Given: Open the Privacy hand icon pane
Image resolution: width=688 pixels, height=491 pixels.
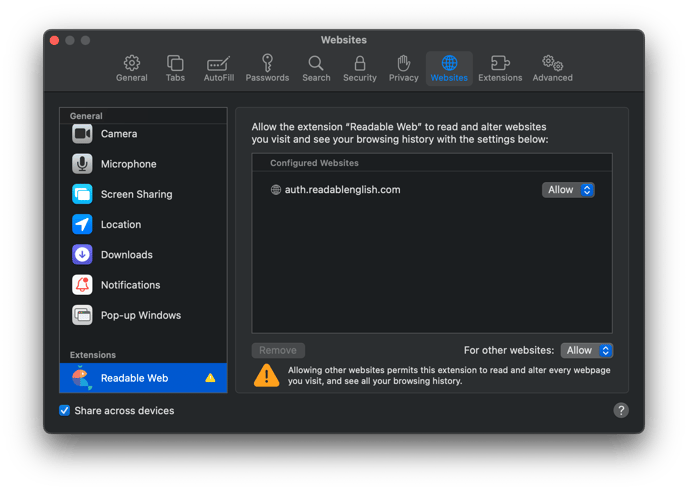Looking at the screenshot, I should 403,68.
